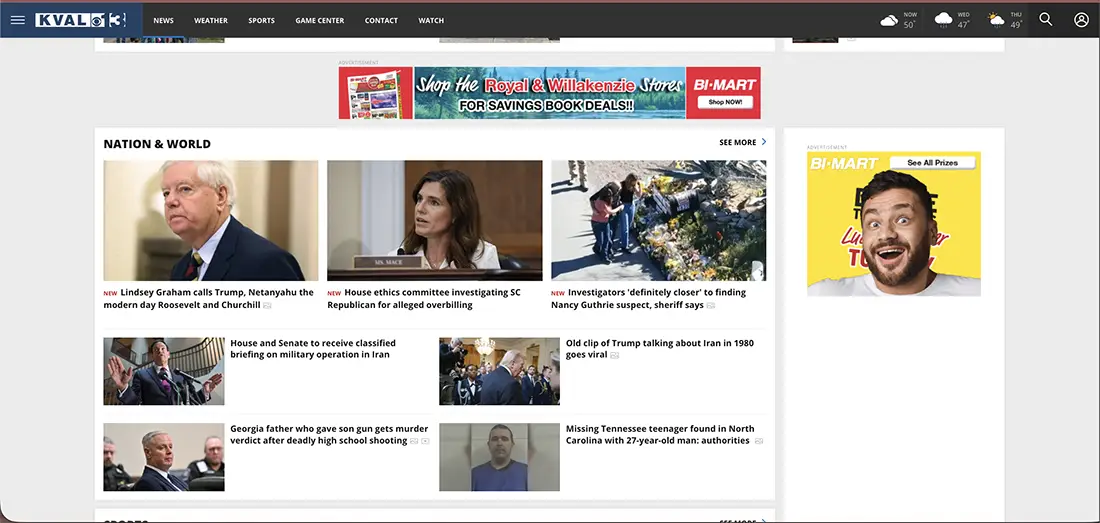Click See More for Nation & World

pos(737,142)
